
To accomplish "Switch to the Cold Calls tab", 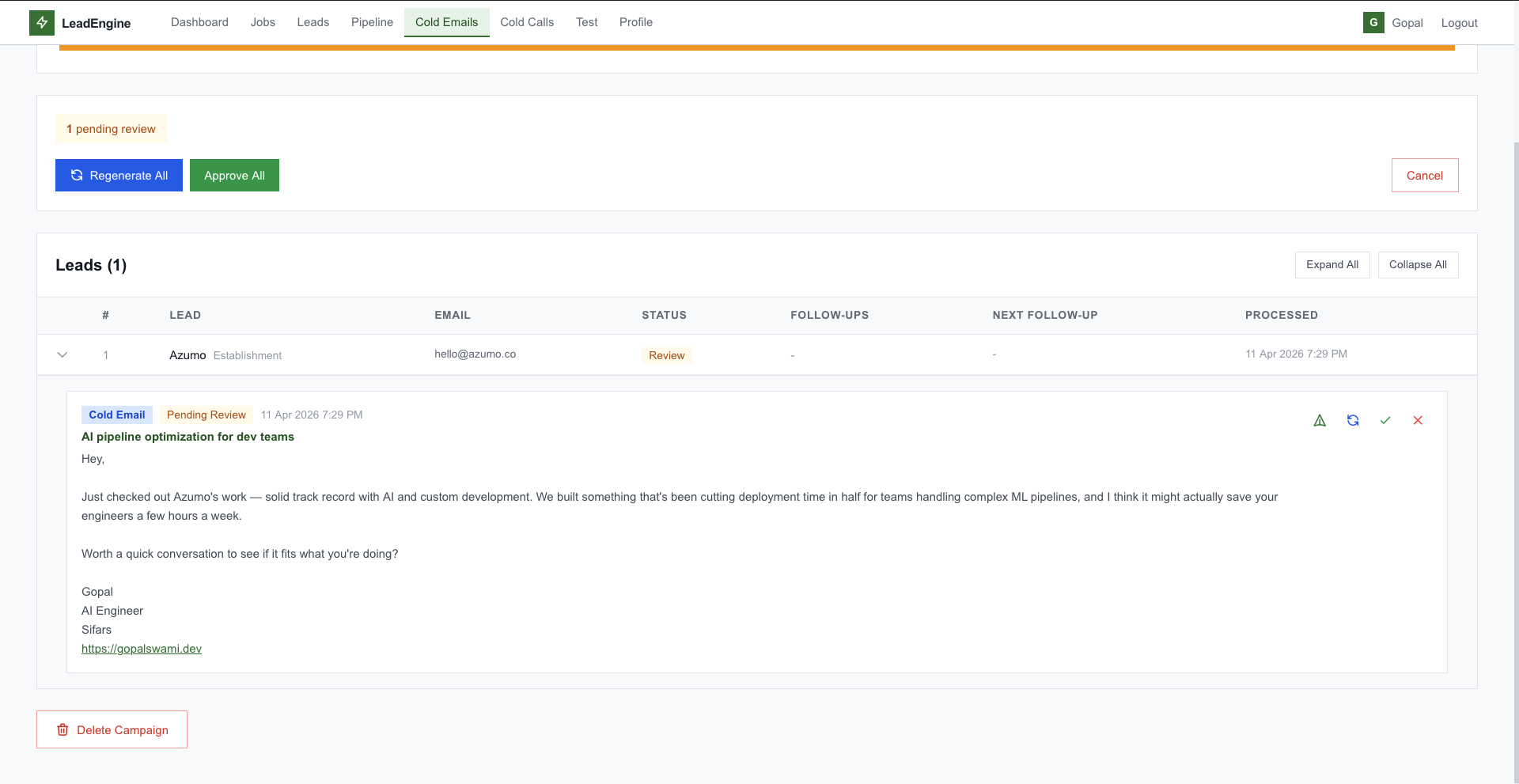I will click(527, 22).
